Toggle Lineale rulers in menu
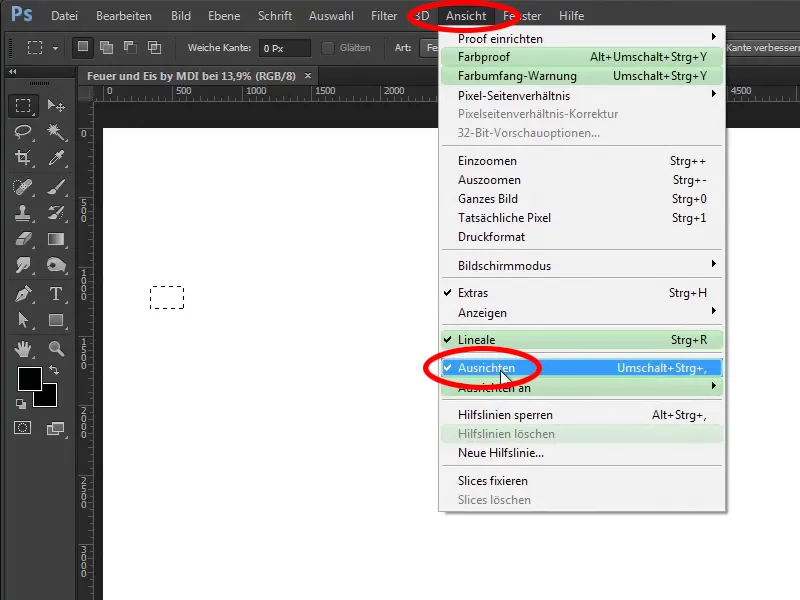 [x=582, y=340]
